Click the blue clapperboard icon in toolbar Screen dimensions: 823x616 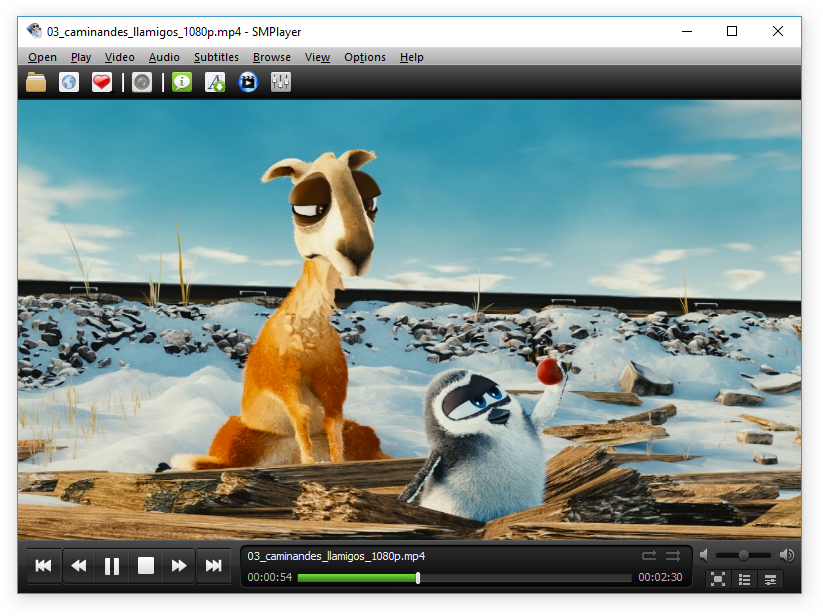tap(248, 83)
